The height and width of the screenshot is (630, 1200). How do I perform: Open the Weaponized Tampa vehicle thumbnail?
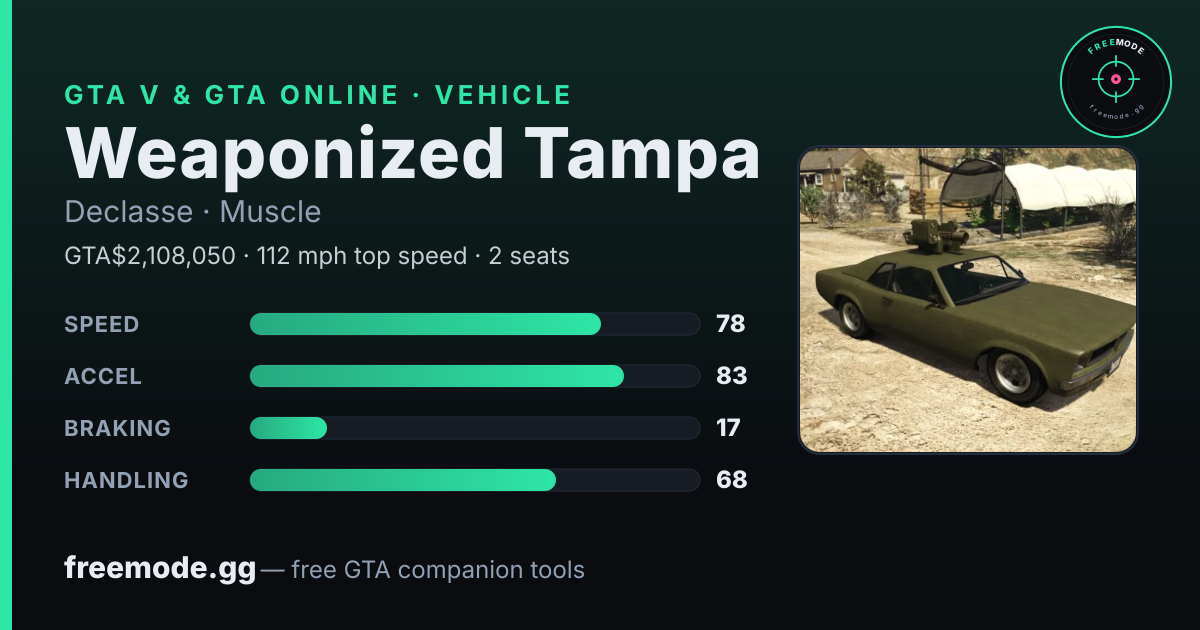pyautogui.click(x=968, y=300)
